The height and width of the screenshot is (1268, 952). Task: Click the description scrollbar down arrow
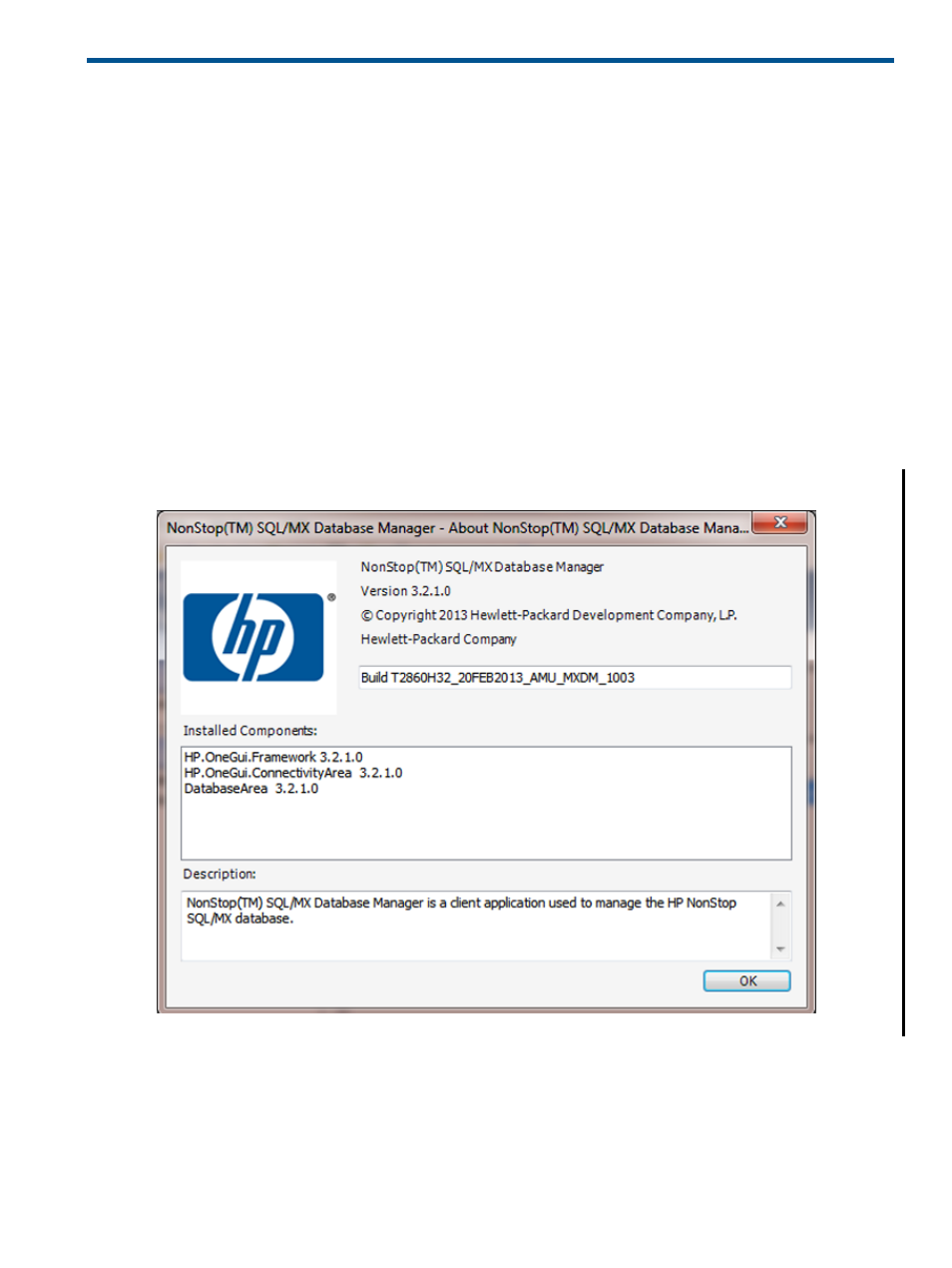(x=780, y=950)
